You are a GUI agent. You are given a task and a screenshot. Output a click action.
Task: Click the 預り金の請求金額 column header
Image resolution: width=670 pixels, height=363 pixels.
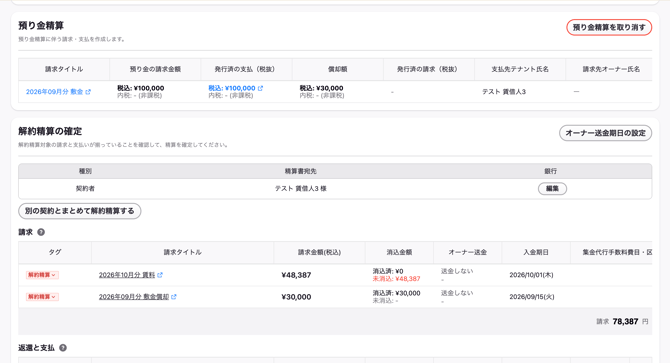tap(155, 69)
